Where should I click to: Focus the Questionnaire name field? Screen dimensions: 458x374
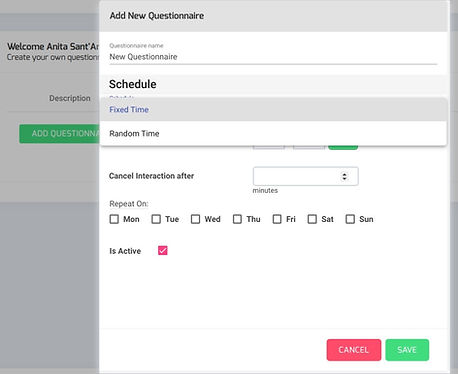(273, 57)
